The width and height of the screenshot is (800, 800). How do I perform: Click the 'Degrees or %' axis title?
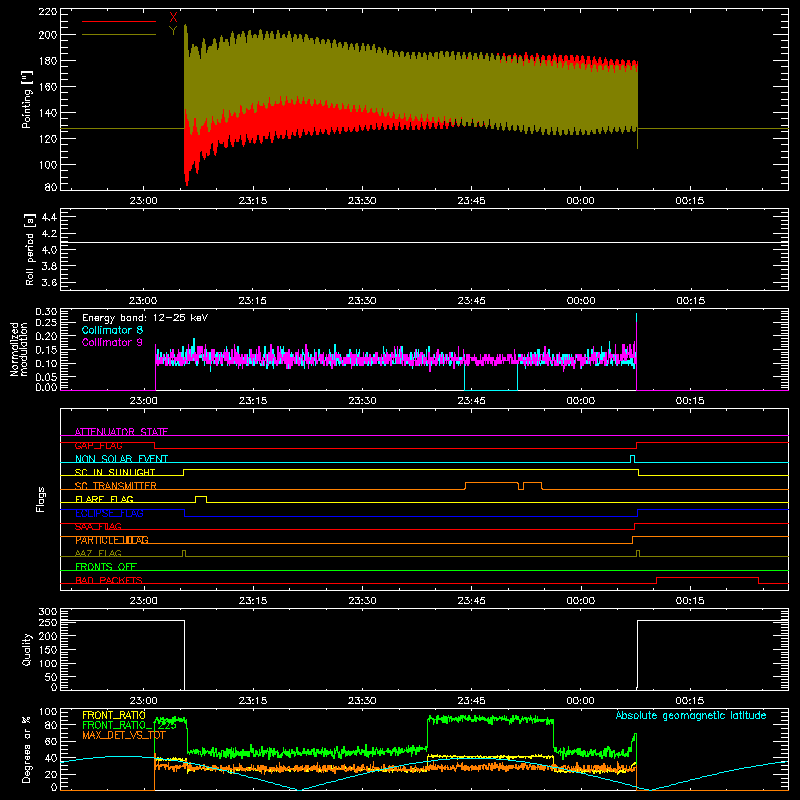(27, 749)
